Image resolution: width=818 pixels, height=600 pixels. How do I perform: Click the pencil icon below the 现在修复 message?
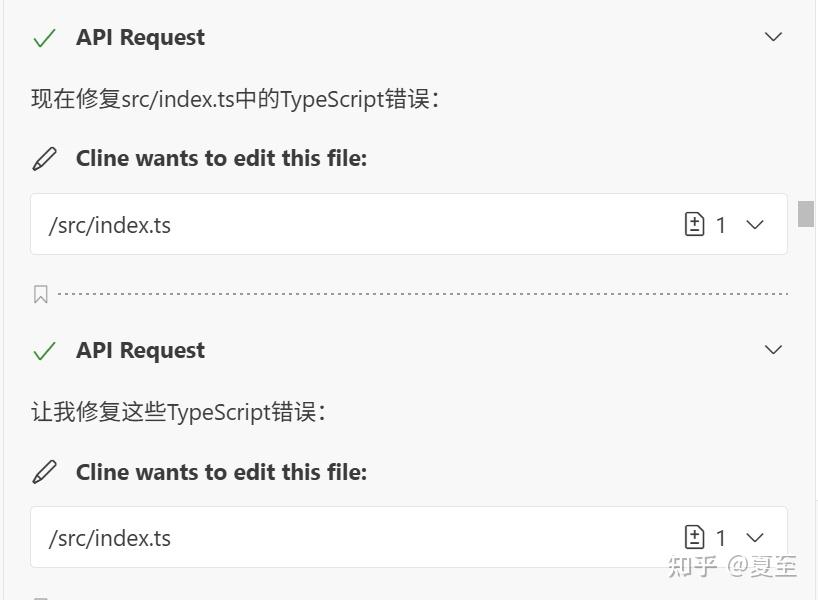45,159
